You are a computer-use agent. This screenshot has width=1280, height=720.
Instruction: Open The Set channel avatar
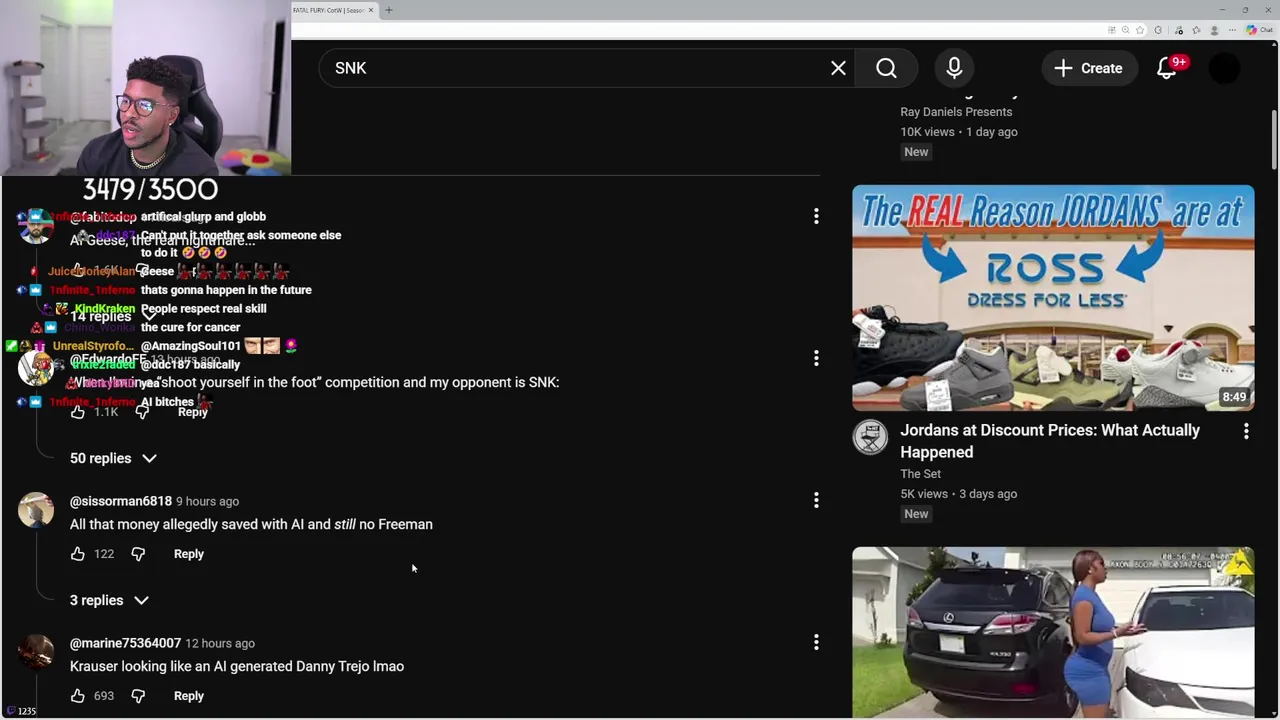click(x=870, y=437)
